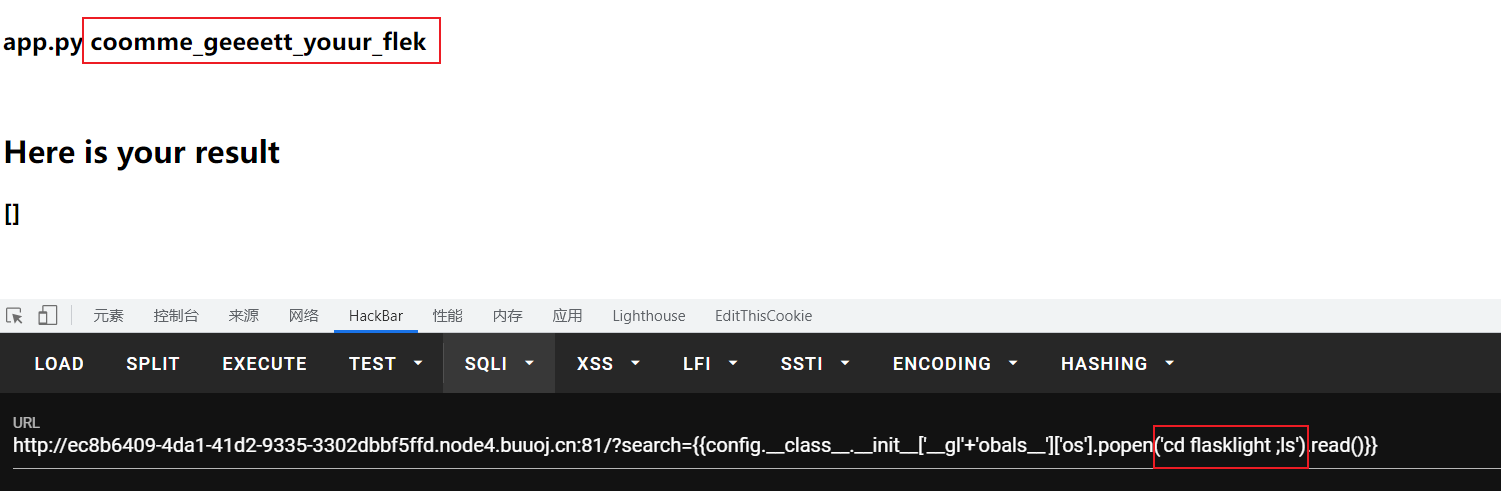Toggle the device toolbar icon
The width and height of the screenshot is (1501, 491).
pos(47,316)
